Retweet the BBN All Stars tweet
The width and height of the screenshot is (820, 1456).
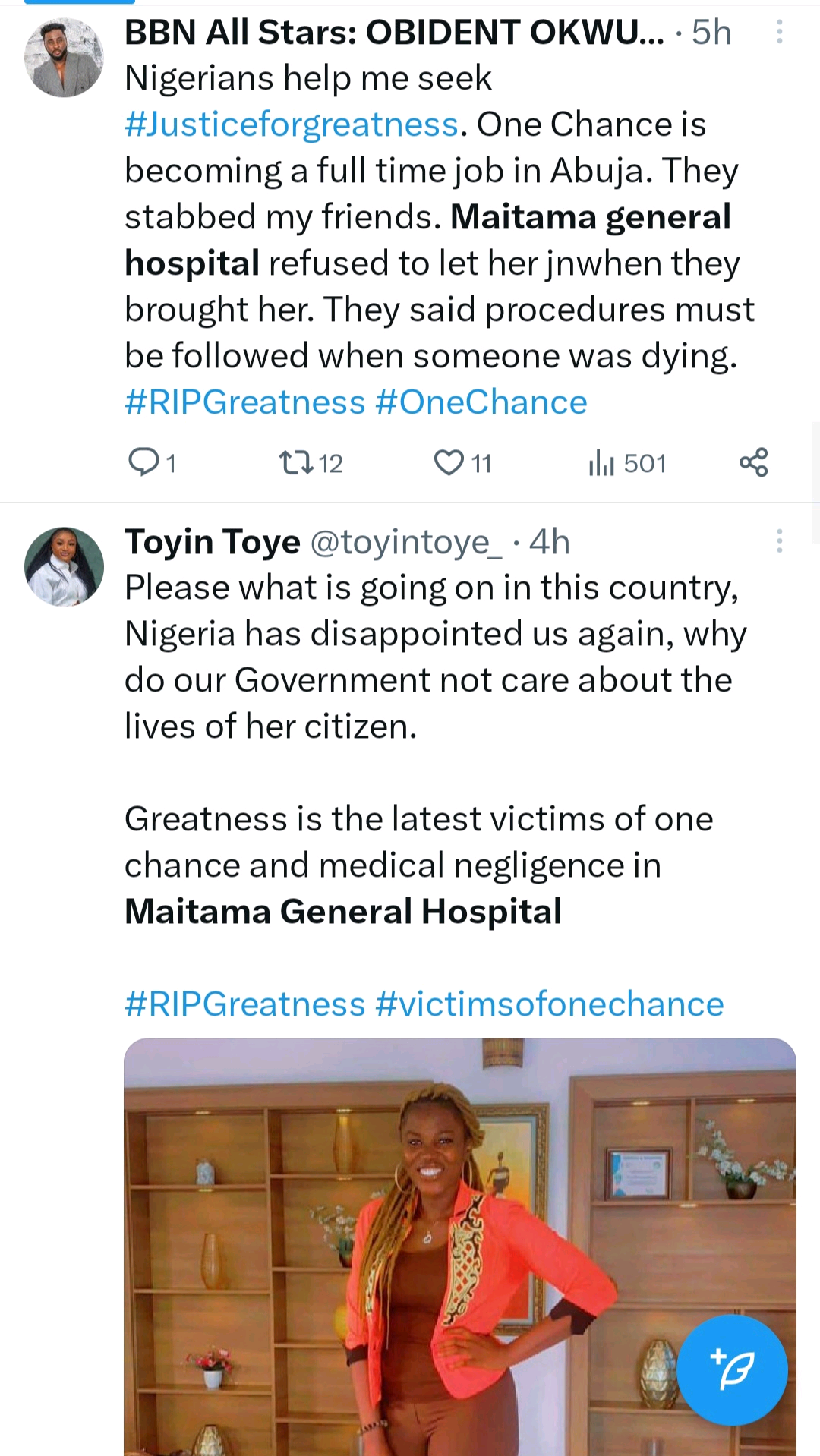point(296,462)
